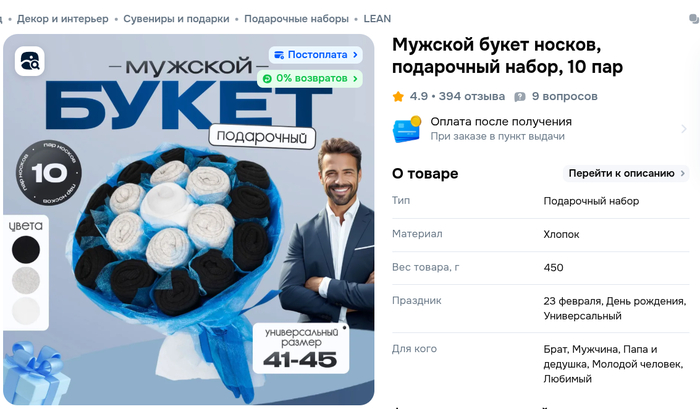Open the LEAN brand breadcrumb link
This screenshot has width=700, height=409.
coord(377,19)
